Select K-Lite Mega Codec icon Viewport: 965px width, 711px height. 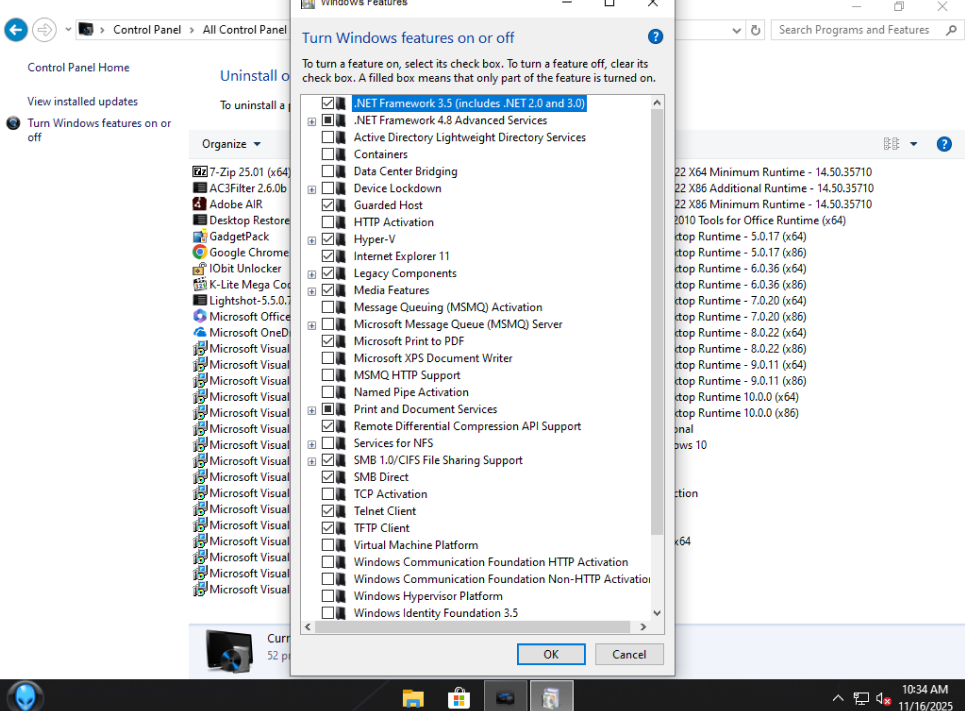click(200, 284)
